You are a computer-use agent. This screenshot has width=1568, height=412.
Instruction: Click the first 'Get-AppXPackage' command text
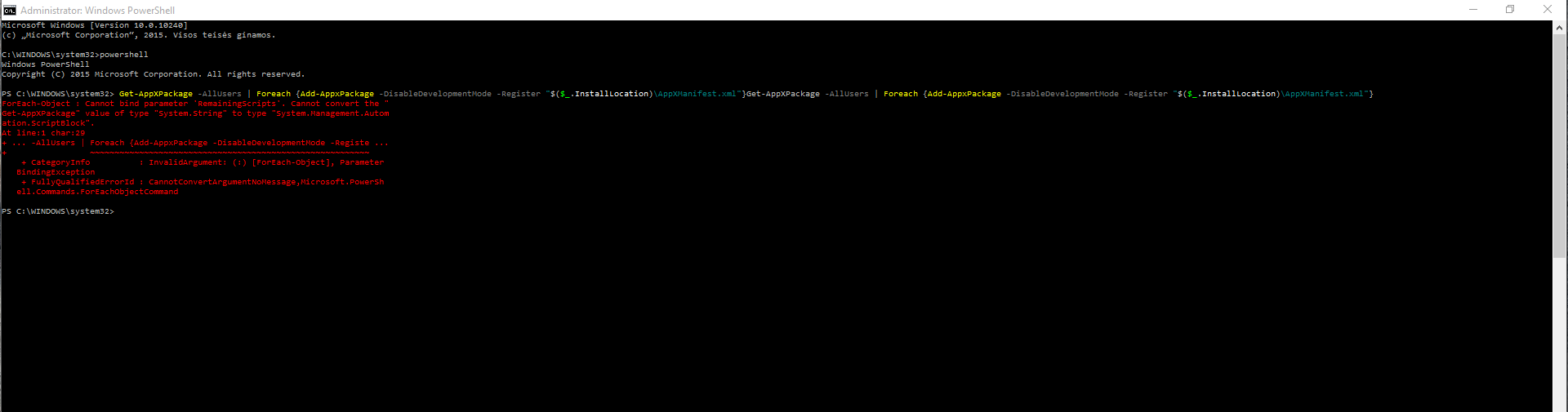[156, 94]
